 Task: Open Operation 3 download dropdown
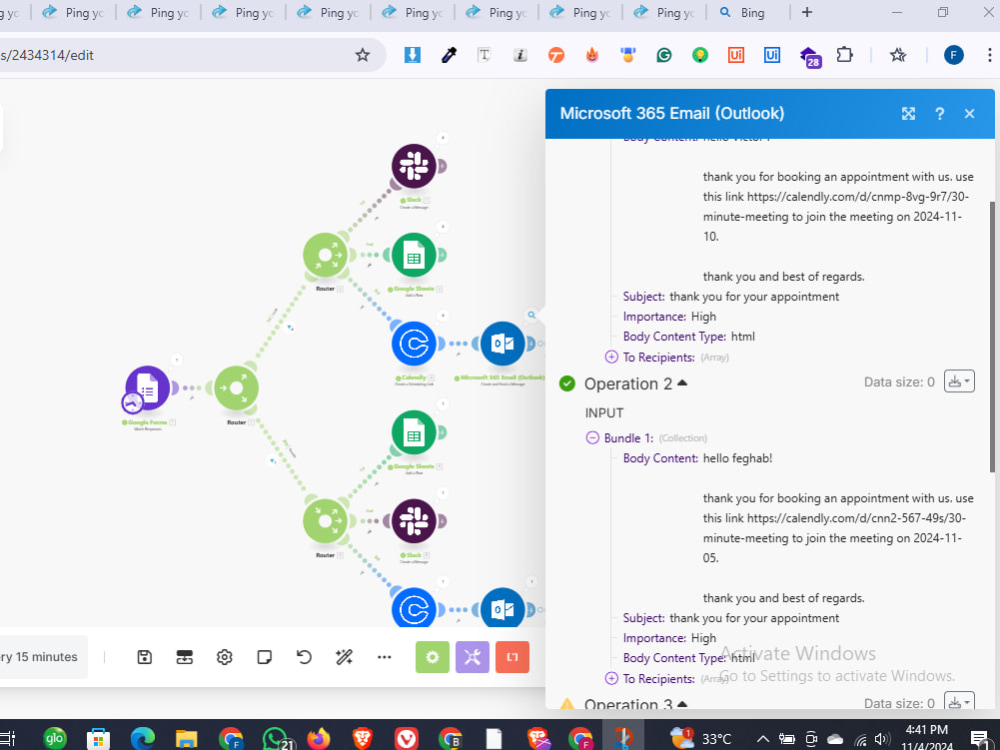pos(959,701)
